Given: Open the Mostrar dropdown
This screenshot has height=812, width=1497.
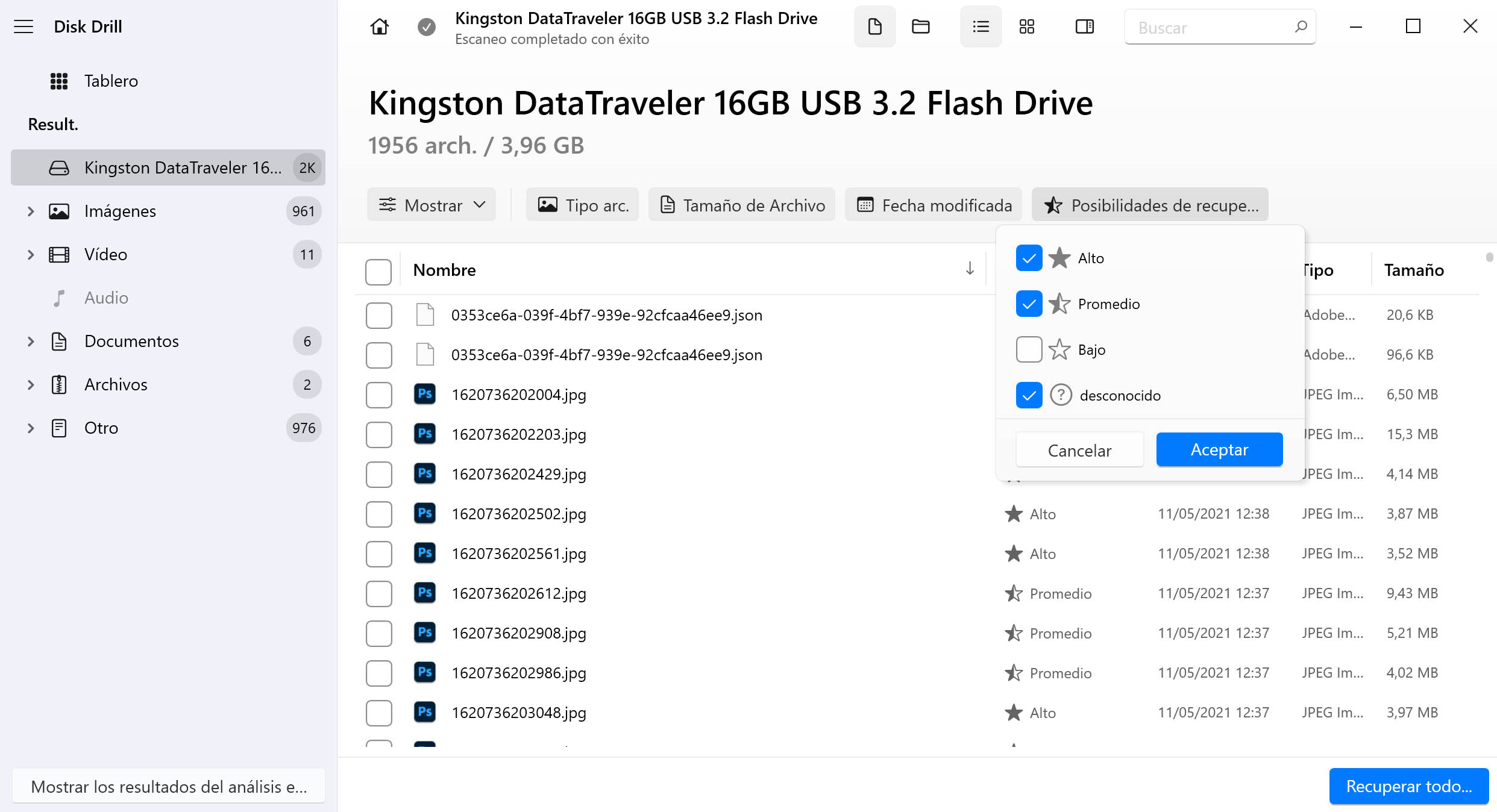Looking at the screenshot, I should click(x=432, y=205).
